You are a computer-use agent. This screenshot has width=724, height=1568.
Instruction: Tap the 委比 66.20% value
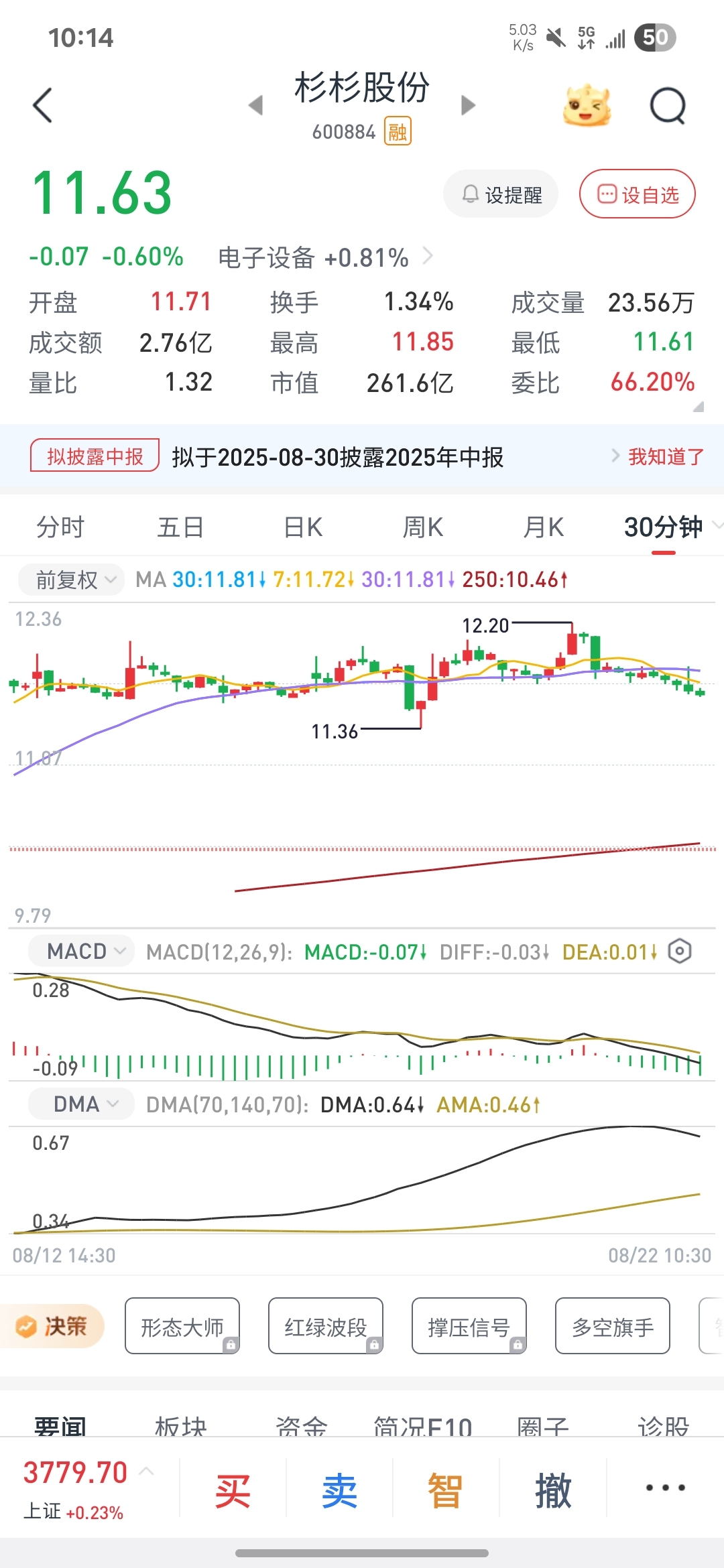pos(652,382)
